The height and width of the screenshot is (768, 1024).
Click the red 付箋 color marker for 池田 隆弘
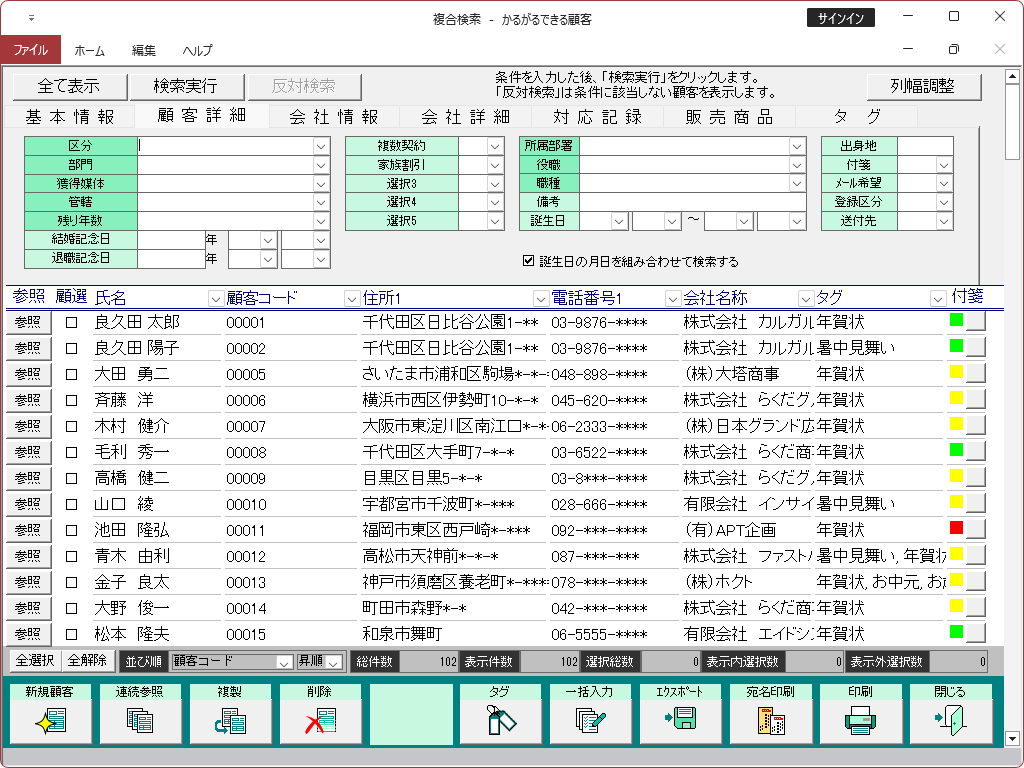pyautogui.click(x=956, y=527)
